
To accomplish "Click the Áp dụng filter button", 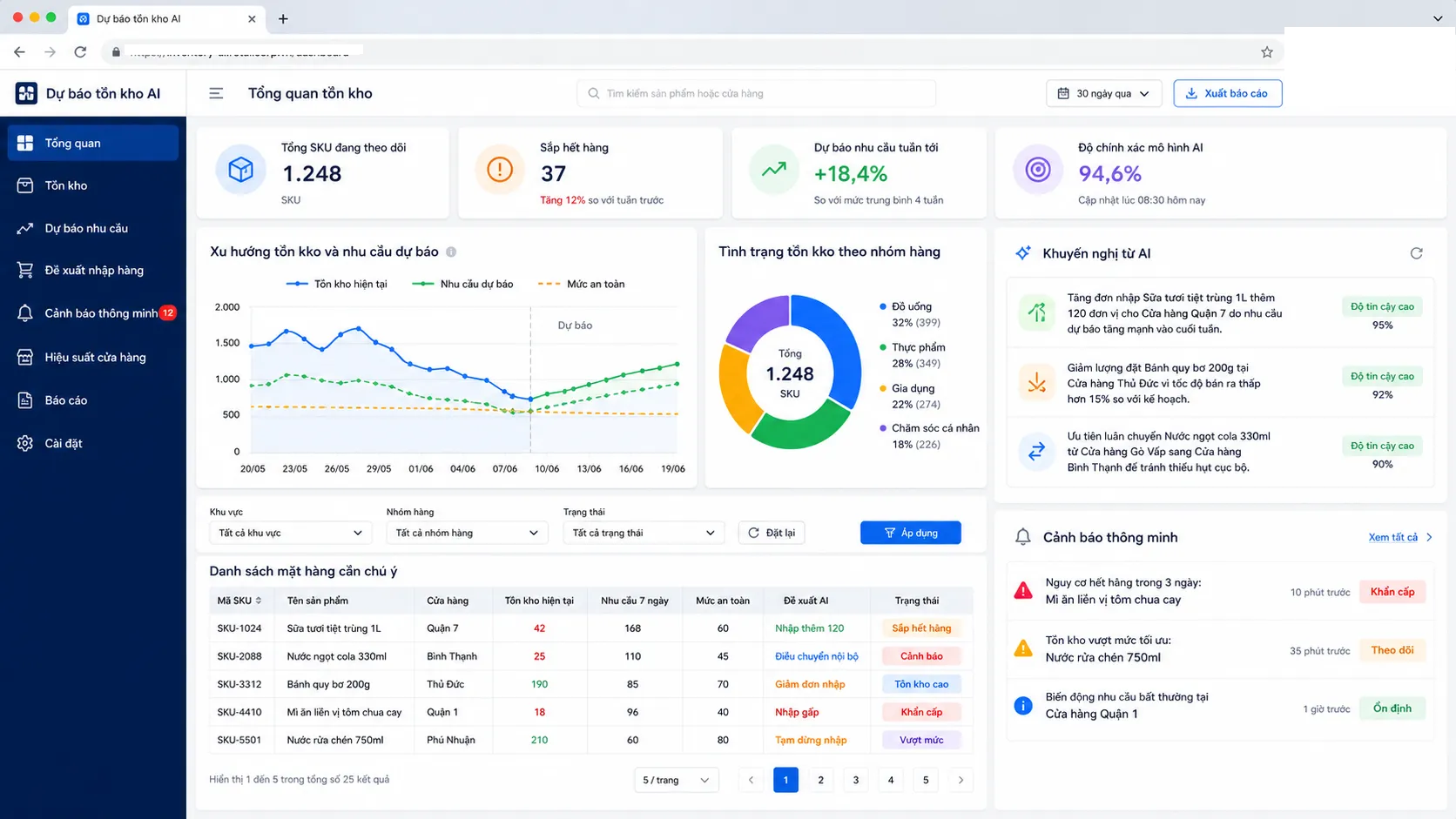I will [x=911, y=533].
